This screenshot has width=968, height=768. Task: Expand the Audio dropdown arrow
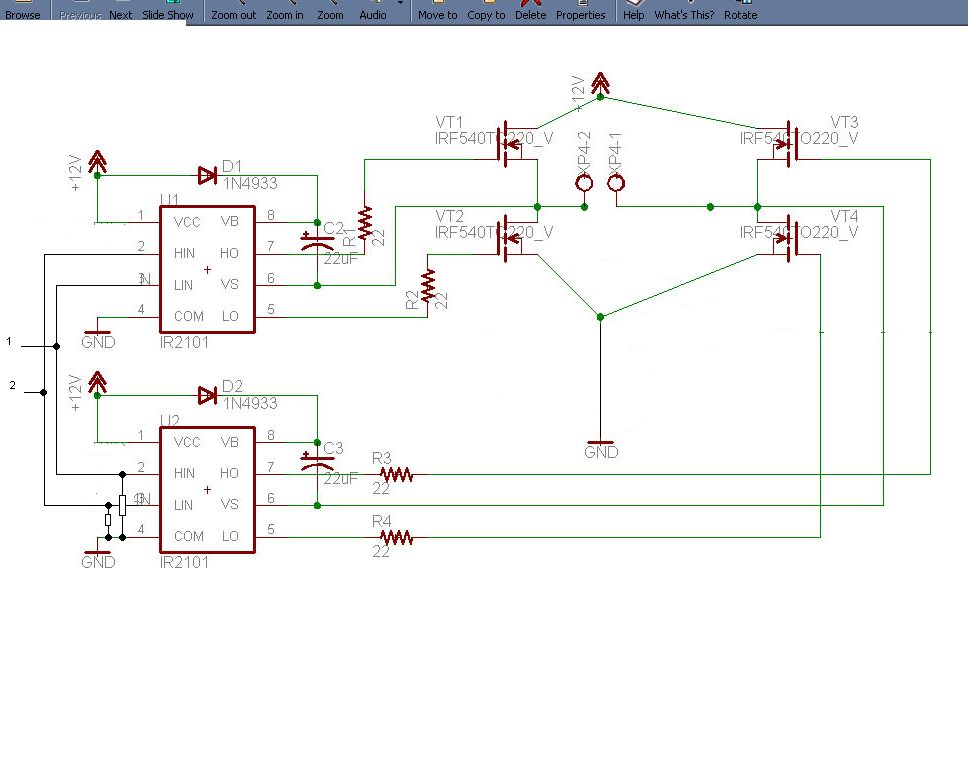pos(400,5)
